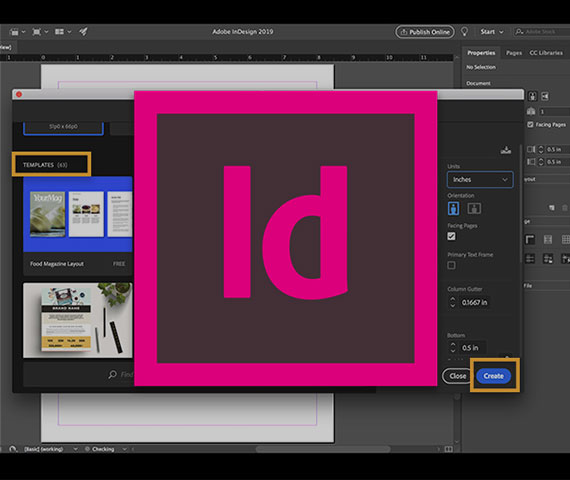This screenshot has width=570, height=480.
Task: Close New Document dialog with red button
Action: point(19,95)
